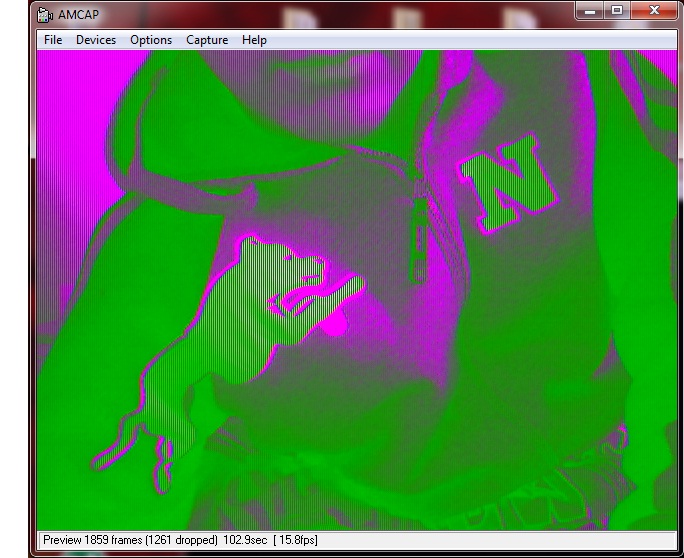This screenshot has width=684, height=558.
Task: Open the Devices menu
Action: (x=96, y=40)
